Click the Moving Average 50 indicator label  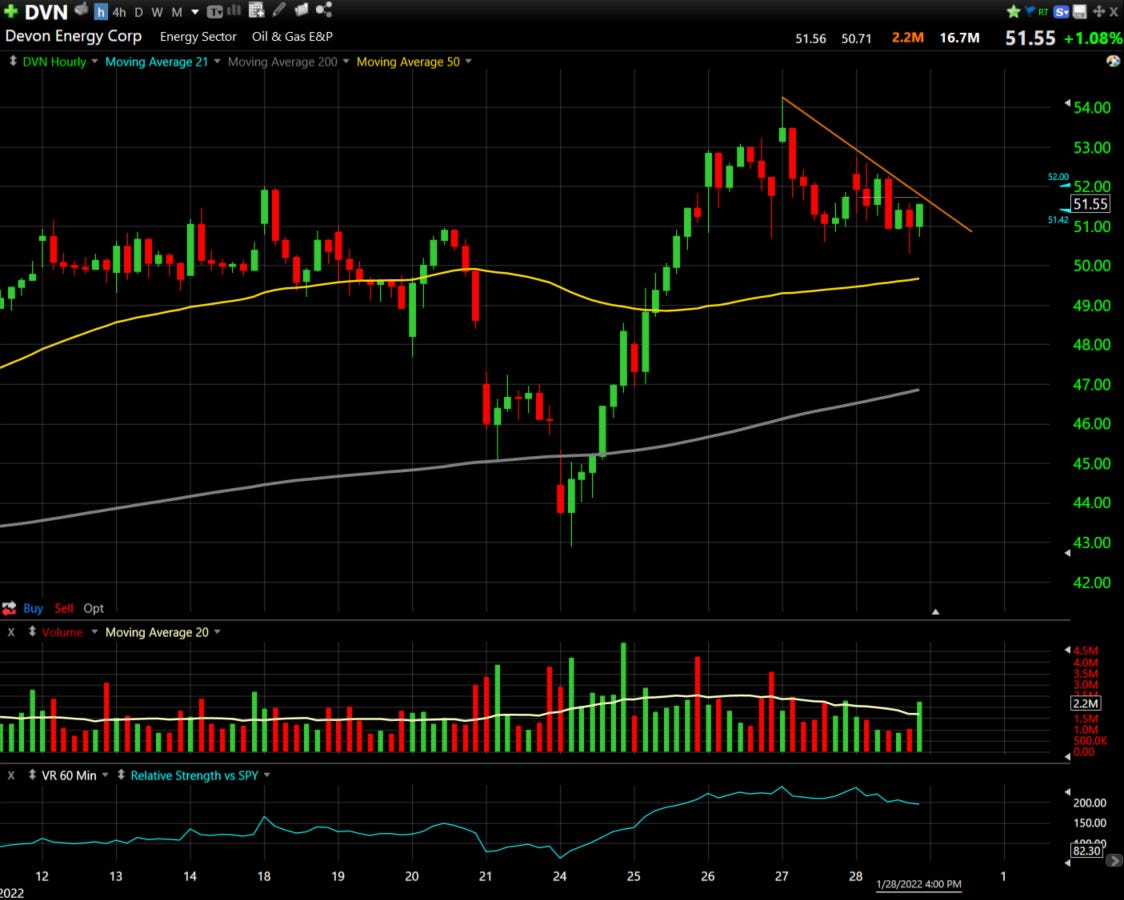[x=408, y=62]
